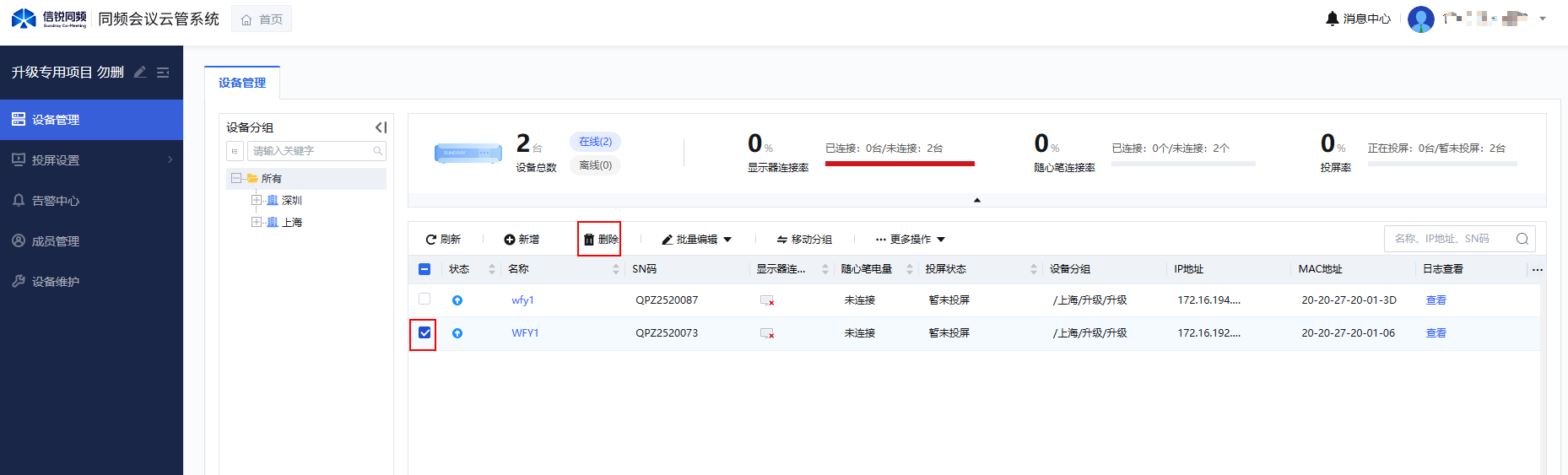Click the column settings ellipsis icon
The image size is (1568, 475).
coord(1537,270)
